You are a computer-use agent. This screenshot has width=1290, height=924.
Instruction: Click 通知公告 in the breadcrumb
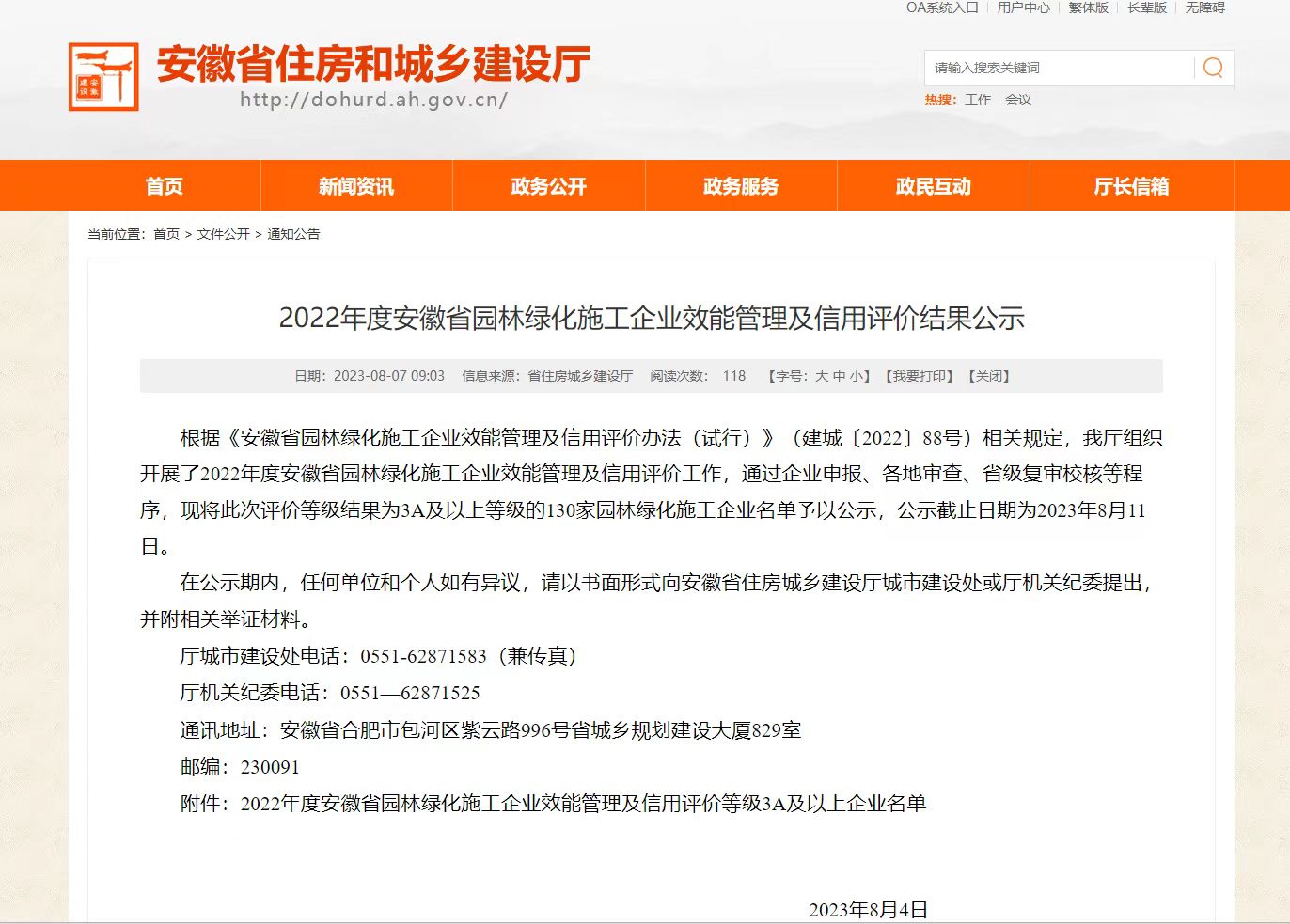click(x=293, y=234)
